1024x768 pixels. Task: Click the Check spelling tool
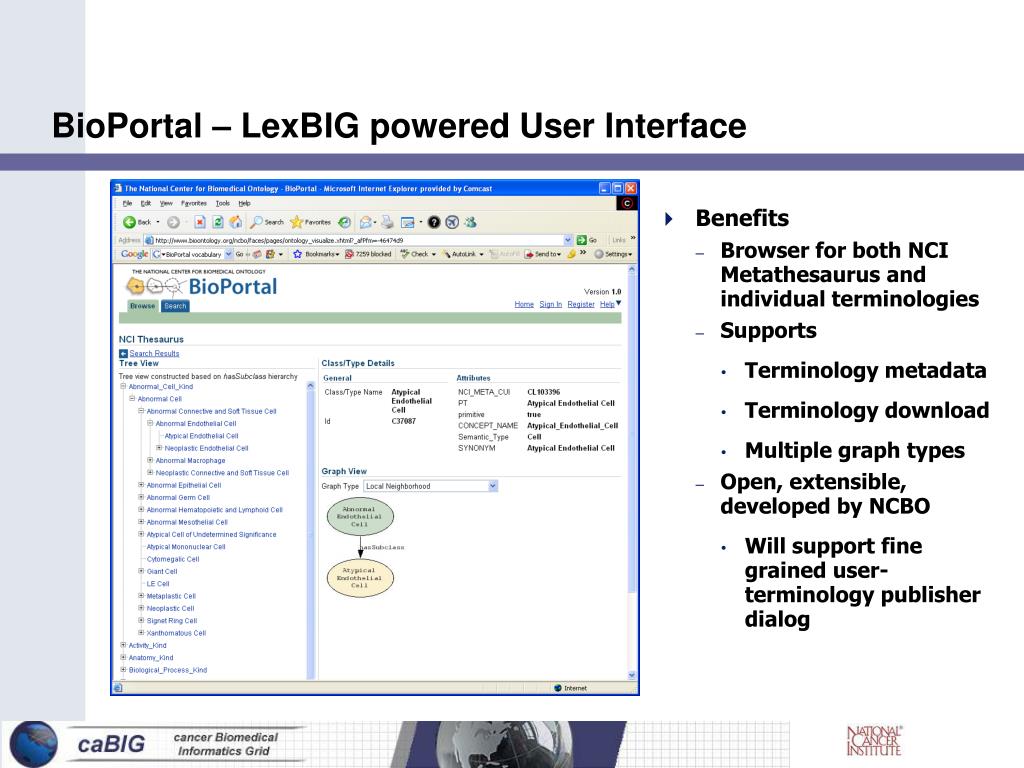click(418, 254)
